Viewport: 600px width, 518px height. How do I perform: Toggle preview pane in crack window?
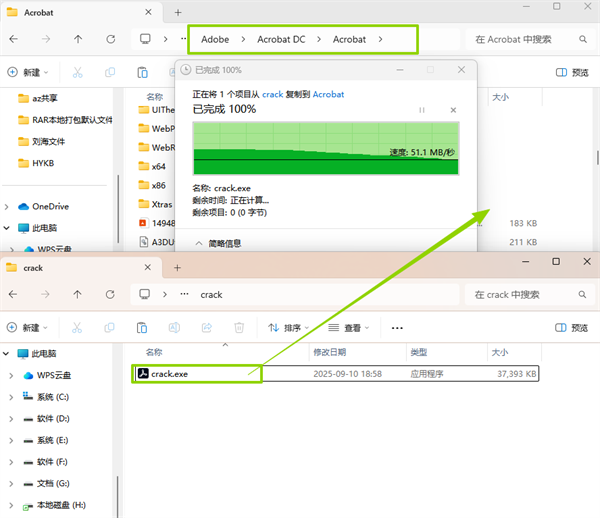pos(571,327)
